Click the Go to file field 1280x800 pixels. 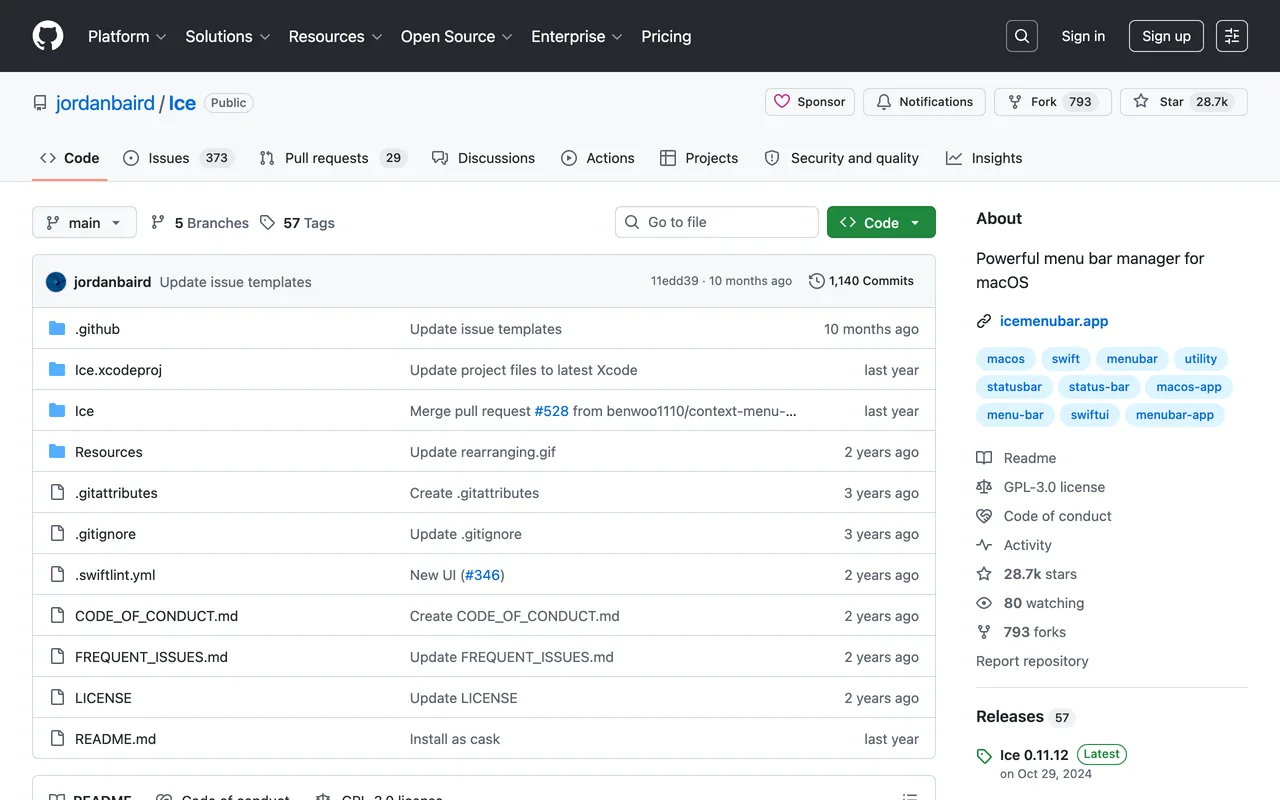(717, 222)
